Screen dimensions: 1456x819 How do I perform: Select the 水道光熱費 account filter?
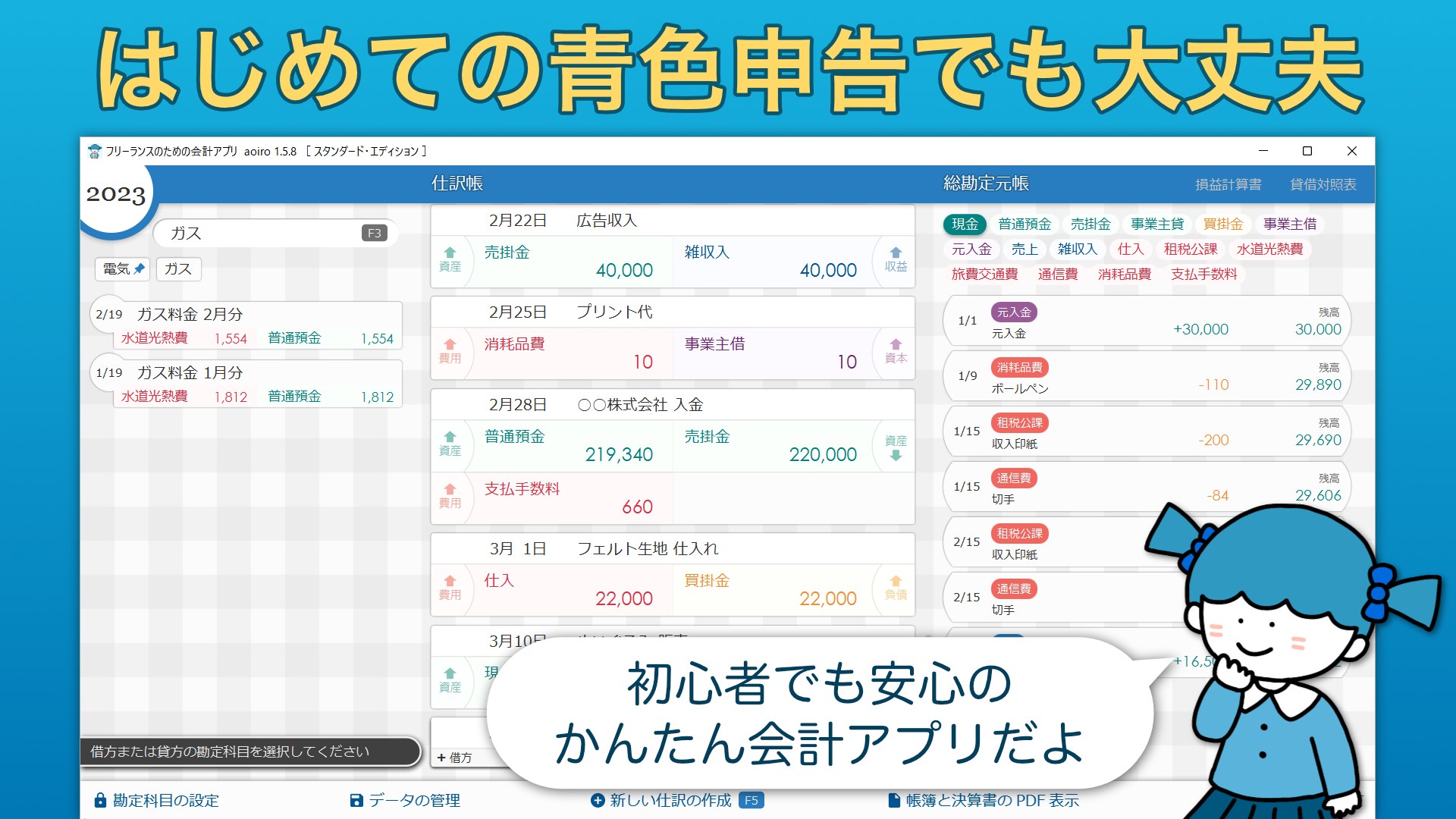pos(1269,249)
